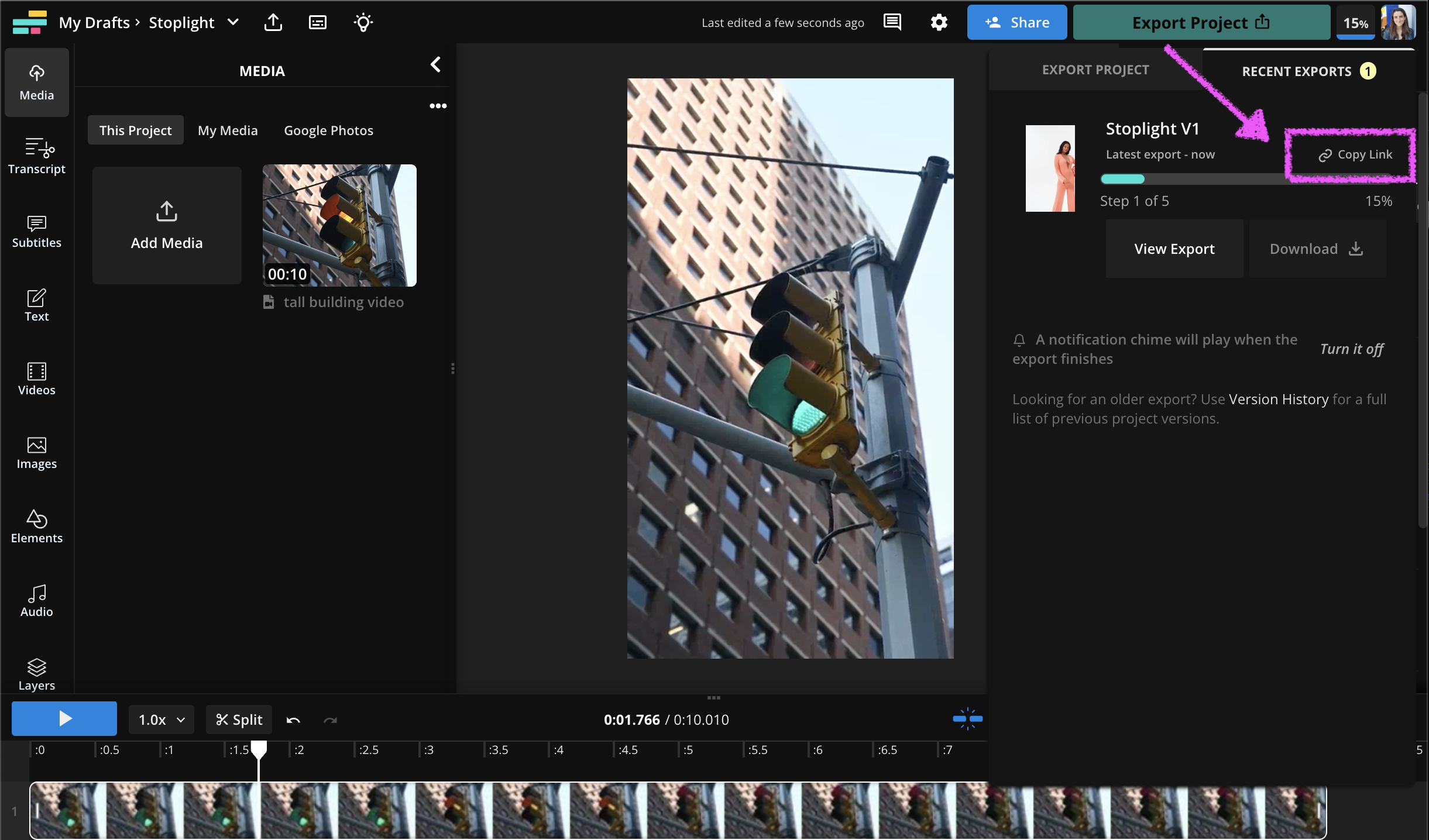Viewport: 1429px width, 840px height.
Task: Open the comments icon in header
Action: [892, 23]
